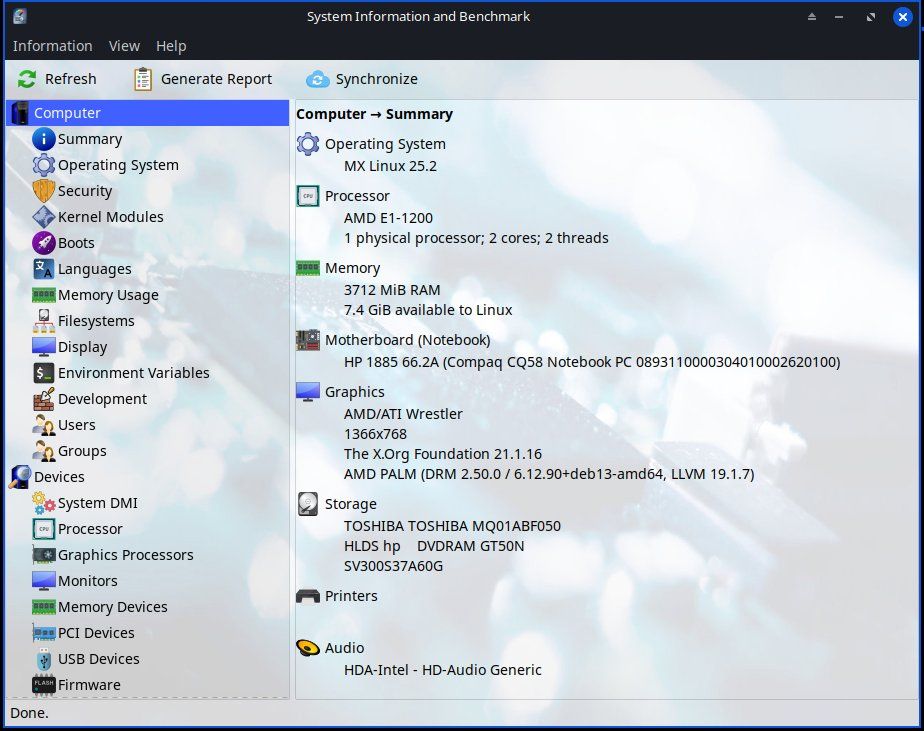
Task: Open the Environment Variables terminal icon
Action: pyautogui.click(x=44, y=373)
